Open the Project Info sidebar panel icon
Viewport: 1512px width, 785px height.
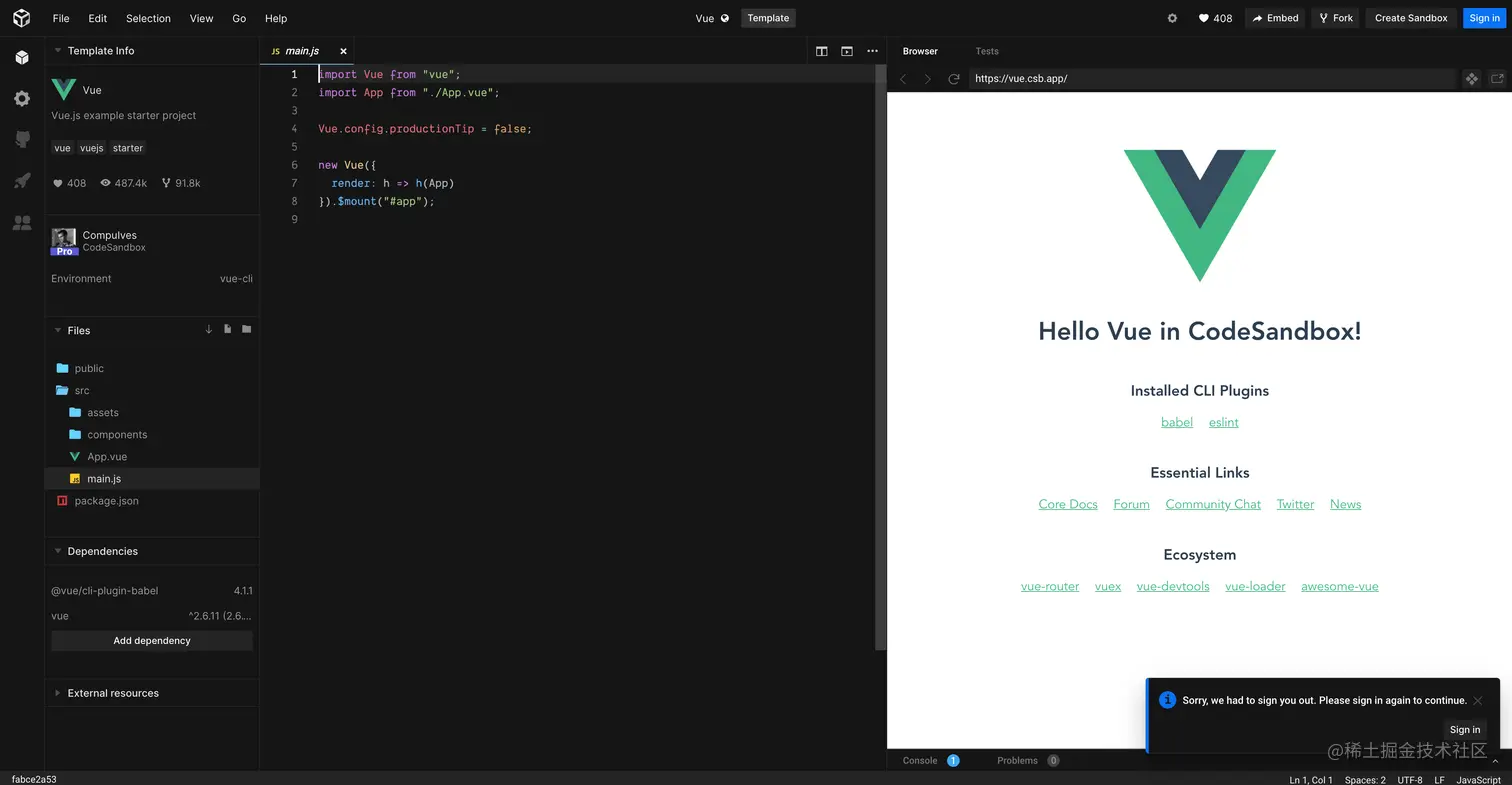[x=22, y=58]
